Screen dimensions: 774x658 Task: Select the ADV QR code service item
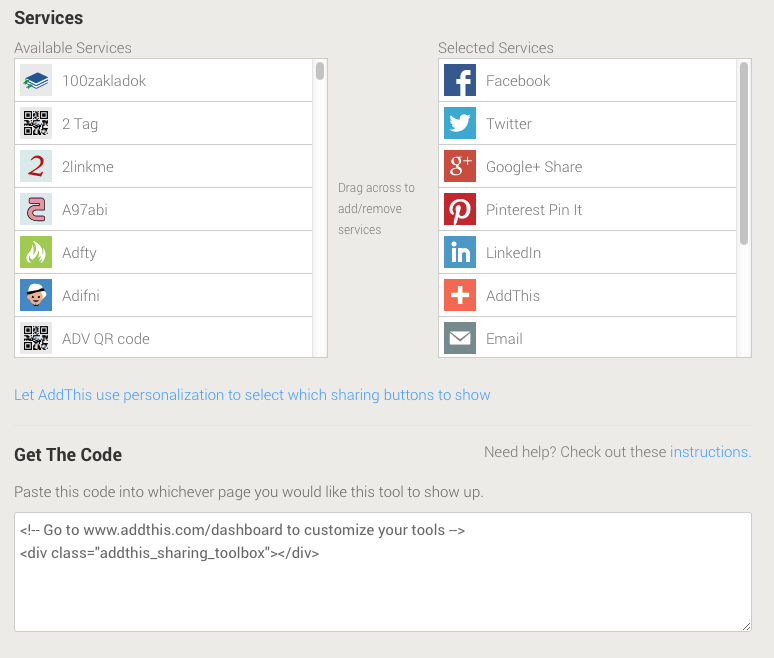(163, 337)
